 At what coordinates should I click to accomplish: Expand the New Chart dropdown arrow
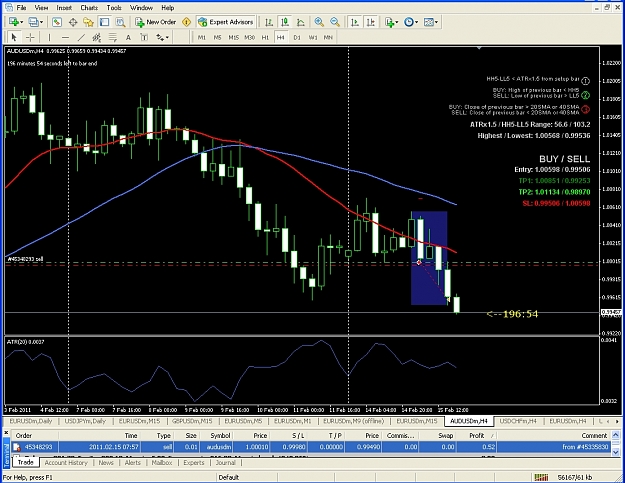pyautogui.click(x=22, y=22)
